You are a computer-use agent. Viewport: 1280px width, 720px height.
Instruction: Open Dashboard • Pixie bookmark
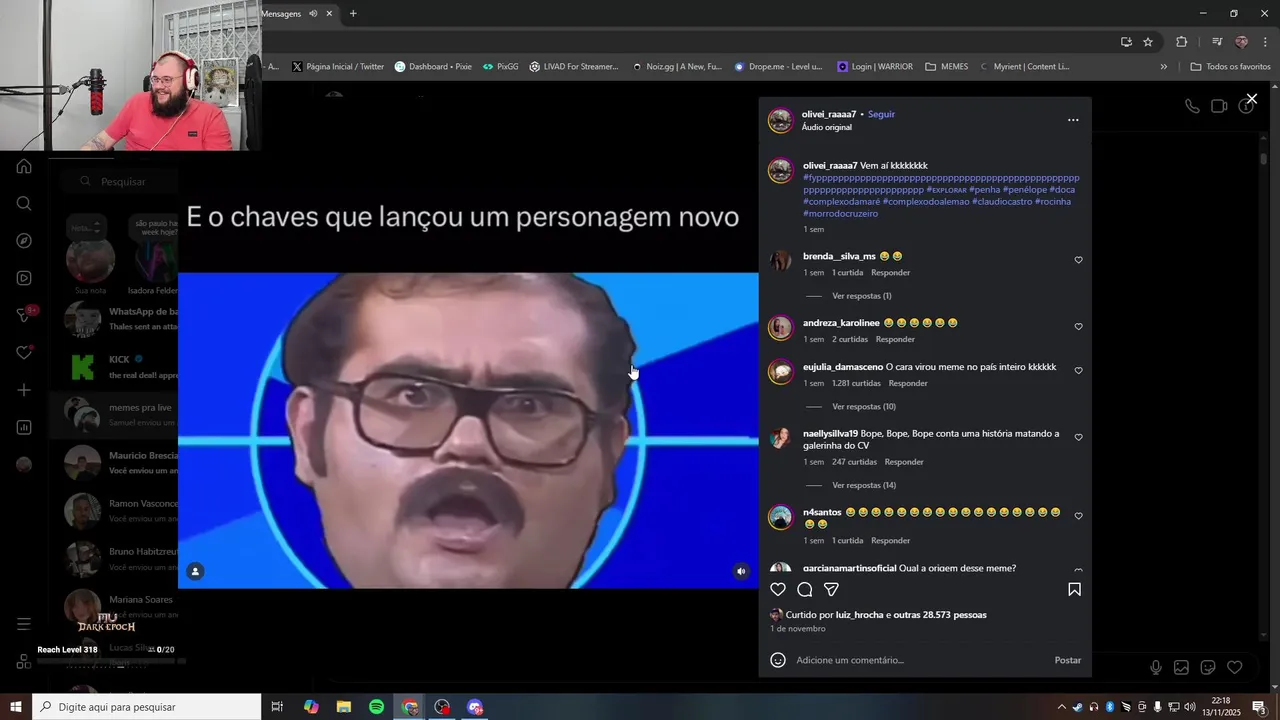(433, 67)
